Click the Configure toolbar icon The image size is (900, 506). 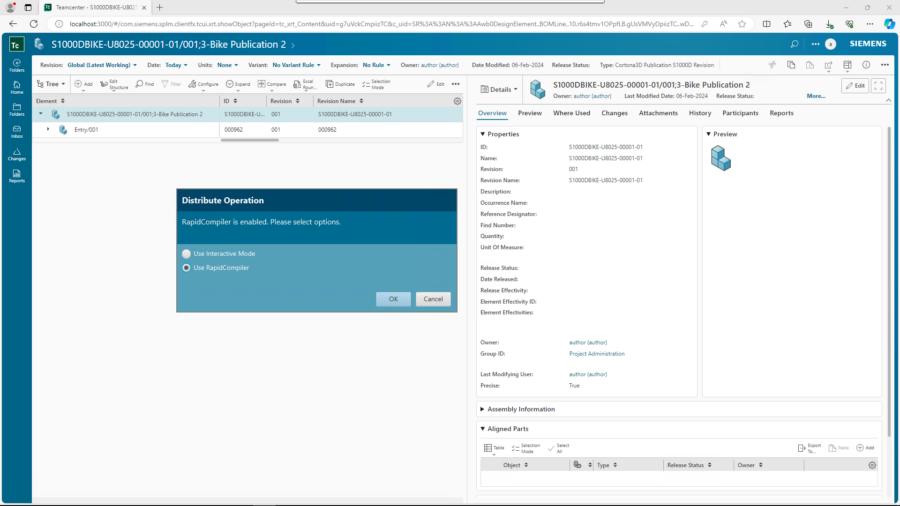pos(204,84)
